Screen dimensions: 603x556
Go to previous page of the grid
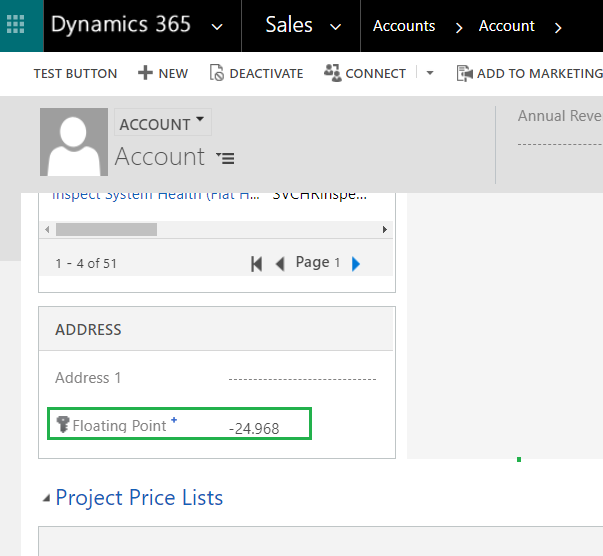tap(280, 264)
